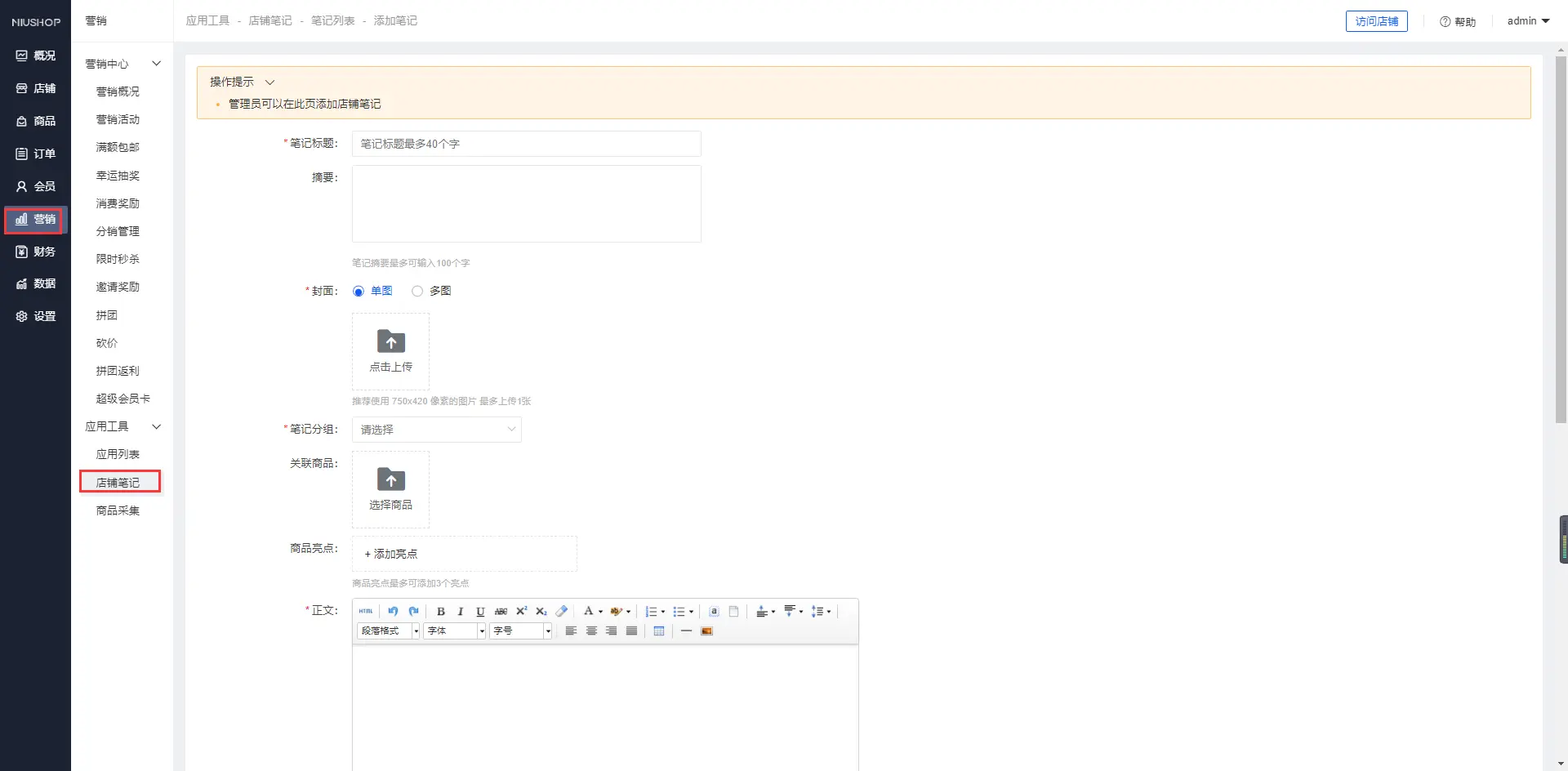Expand the admin account menu

[1528, 21]
